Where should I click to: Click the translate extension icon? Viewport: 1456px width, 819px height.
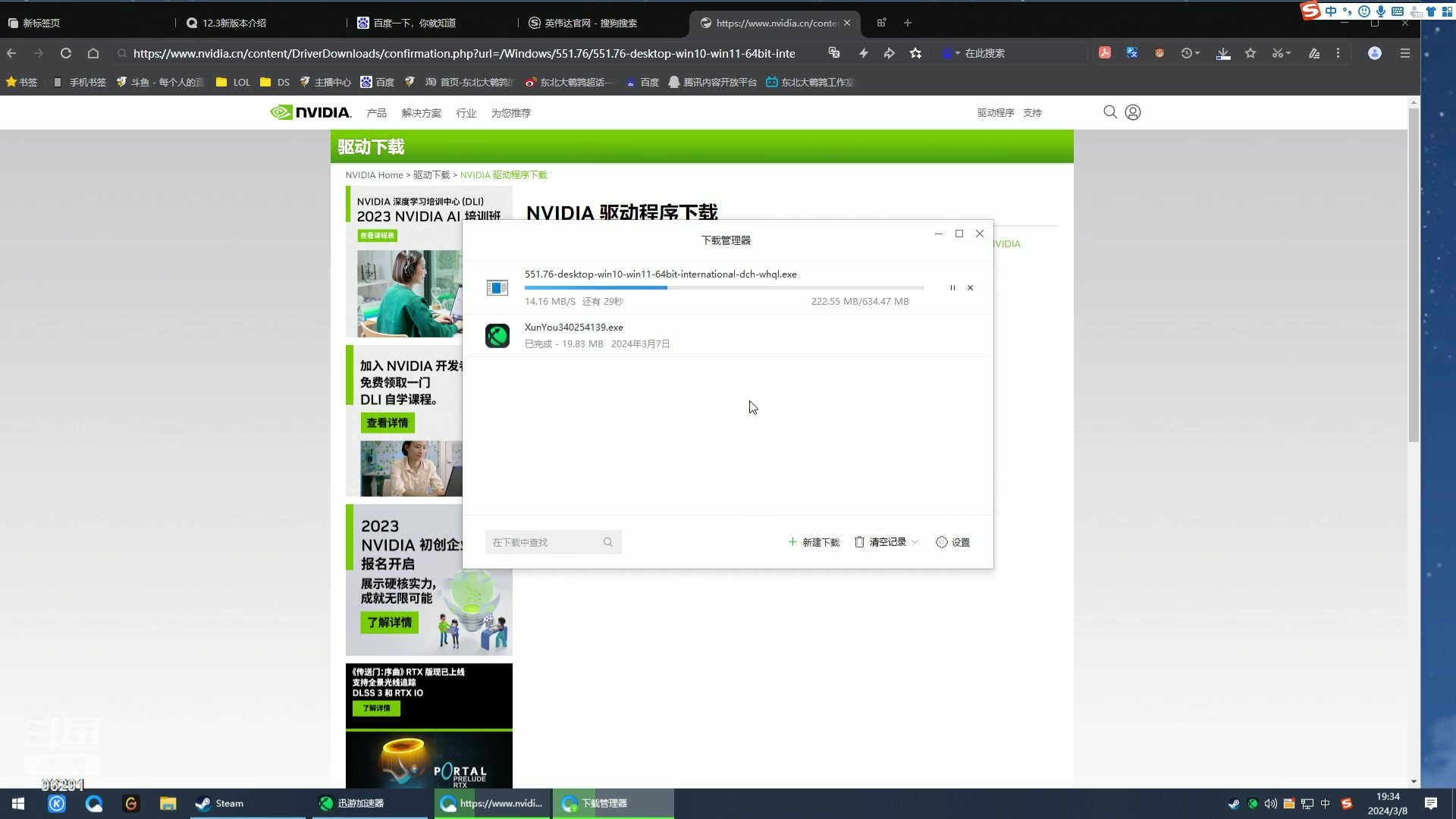click(x=1132, y=53)
